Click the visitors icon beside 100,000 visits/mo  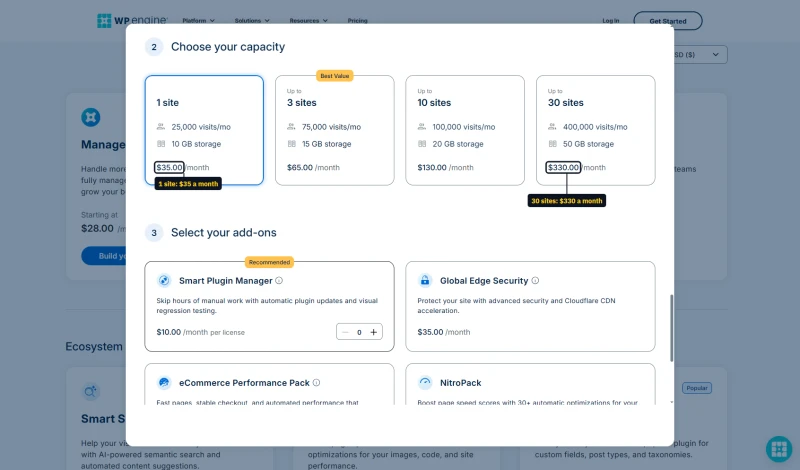(x=422, y=127)
